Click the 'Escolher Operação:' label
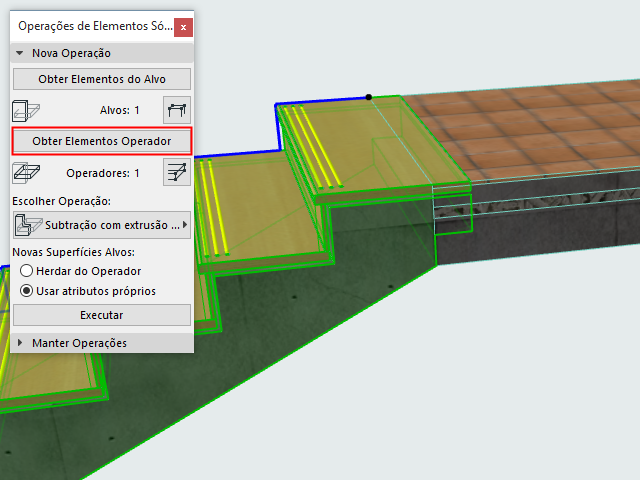Screen dimensions: 640x480 [x=61, y=201]
